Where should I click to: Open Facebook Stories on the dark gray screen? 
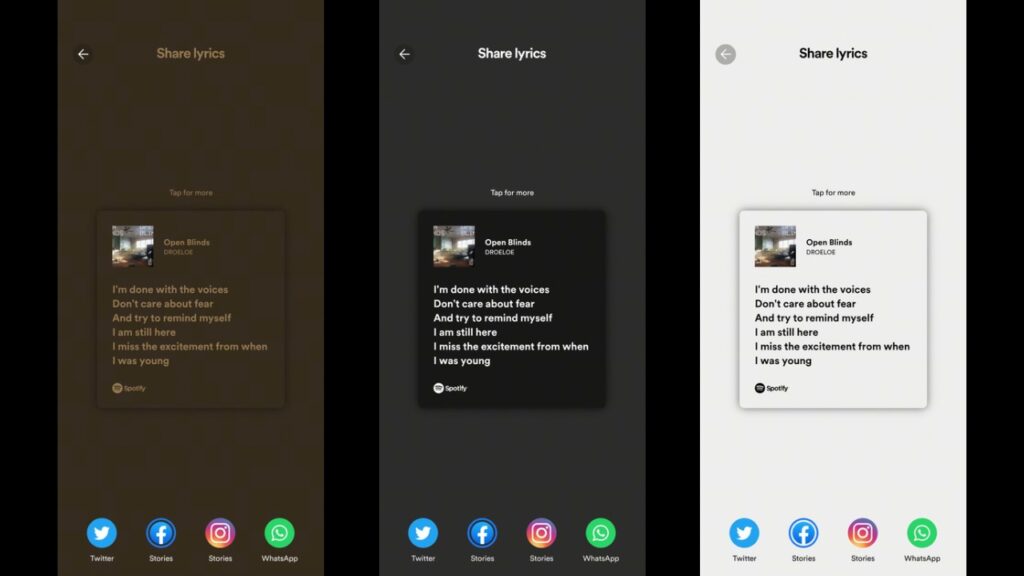tap(482, 533)
